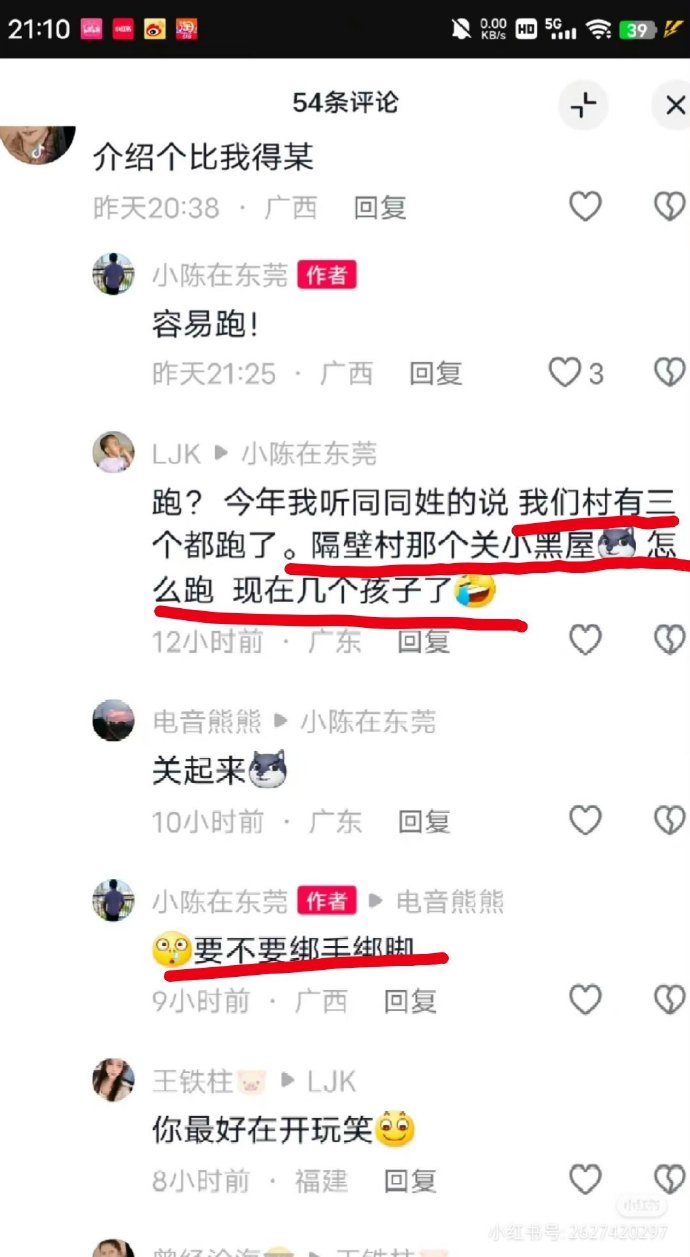
Task: Reply to the 介绍个比我得某 comment
Action: (380, 208)
